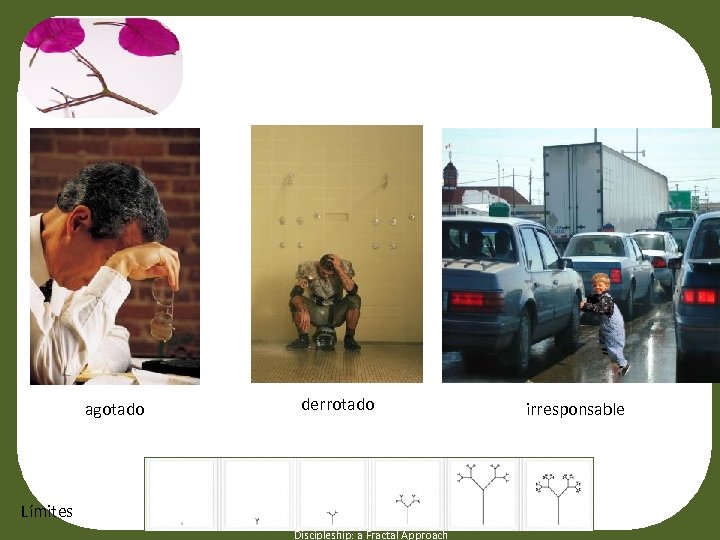Click the 'Límites' label
The height and width of the screenshot is (540, 720).
point(47,511)
